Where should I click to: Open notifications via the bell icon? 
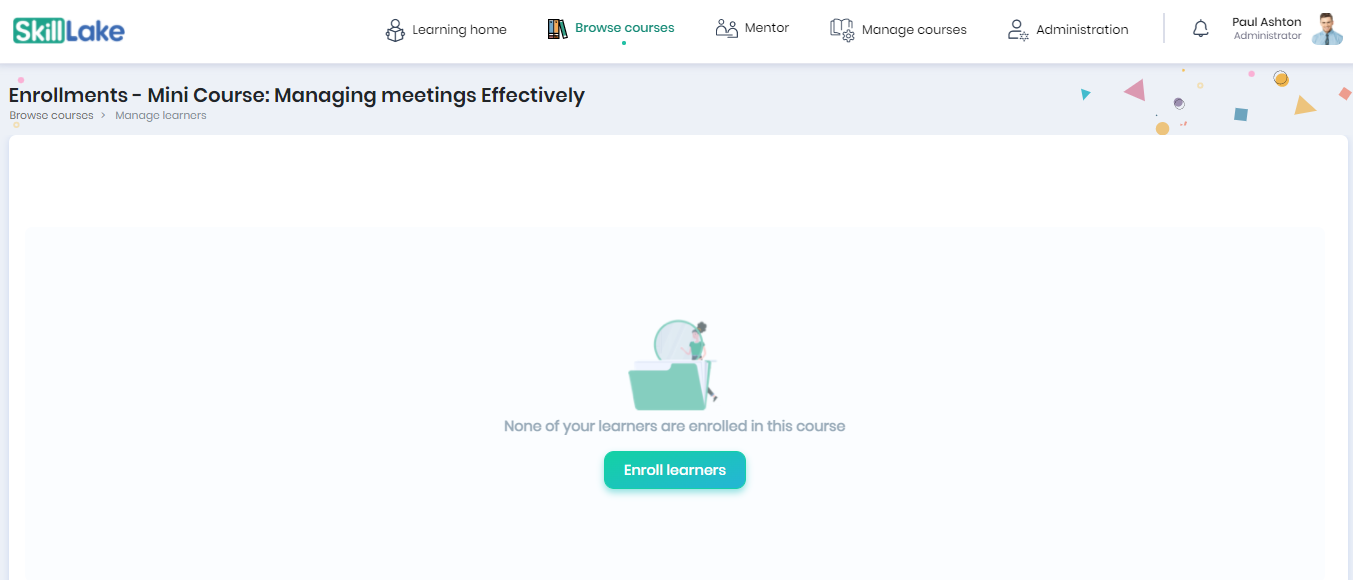click(1201, 29)
